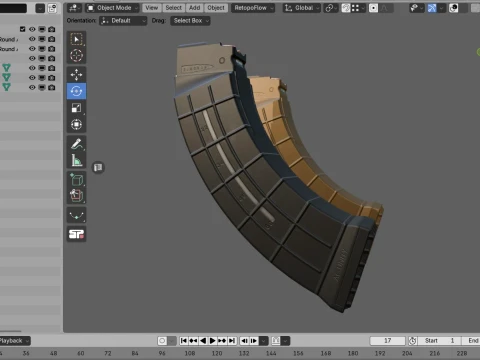Select the first Round item in the outliner
The width and height of the screenshot is (480, 360).
tap(9, 39)
